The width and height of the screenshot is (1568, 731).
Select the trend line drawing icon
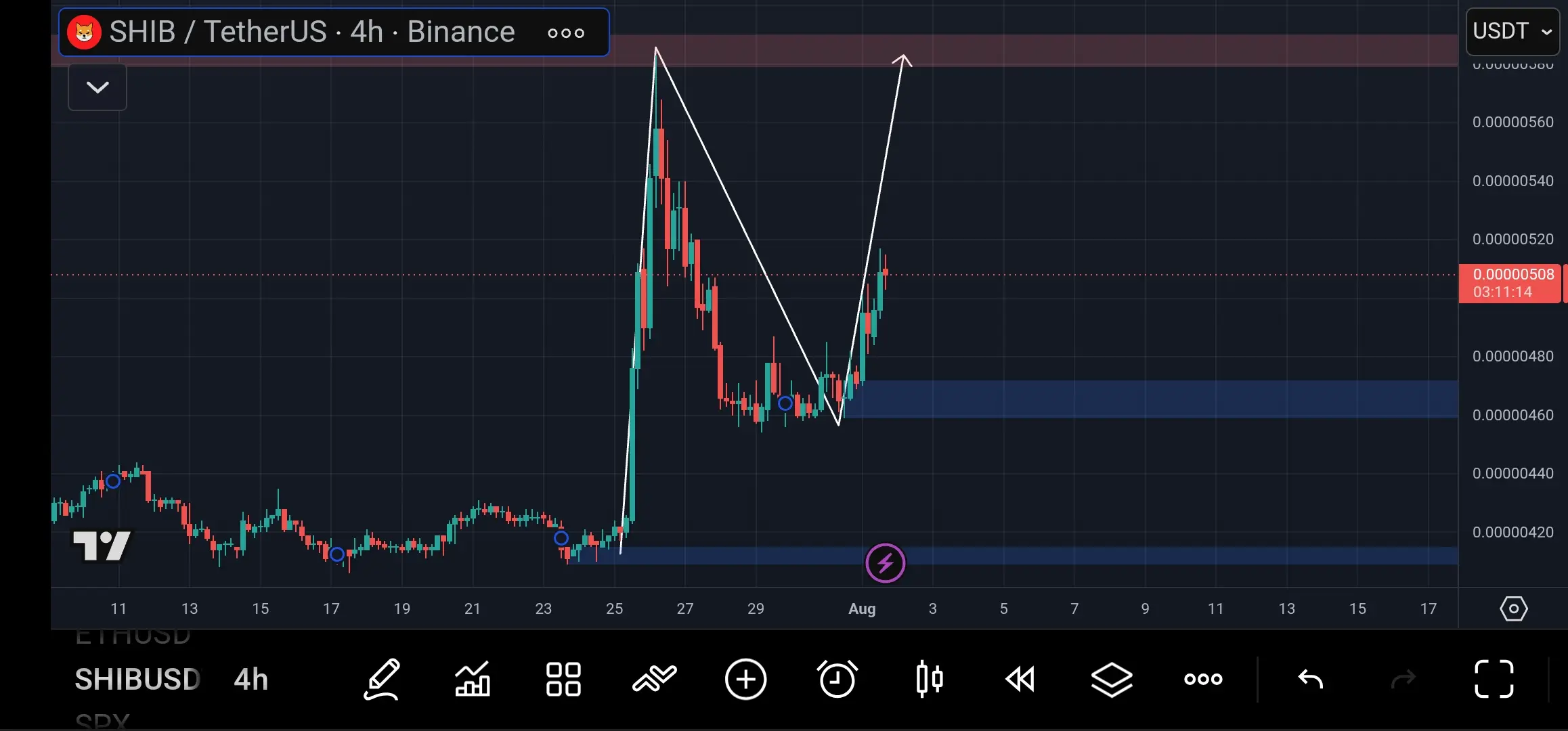coord(654,679)
